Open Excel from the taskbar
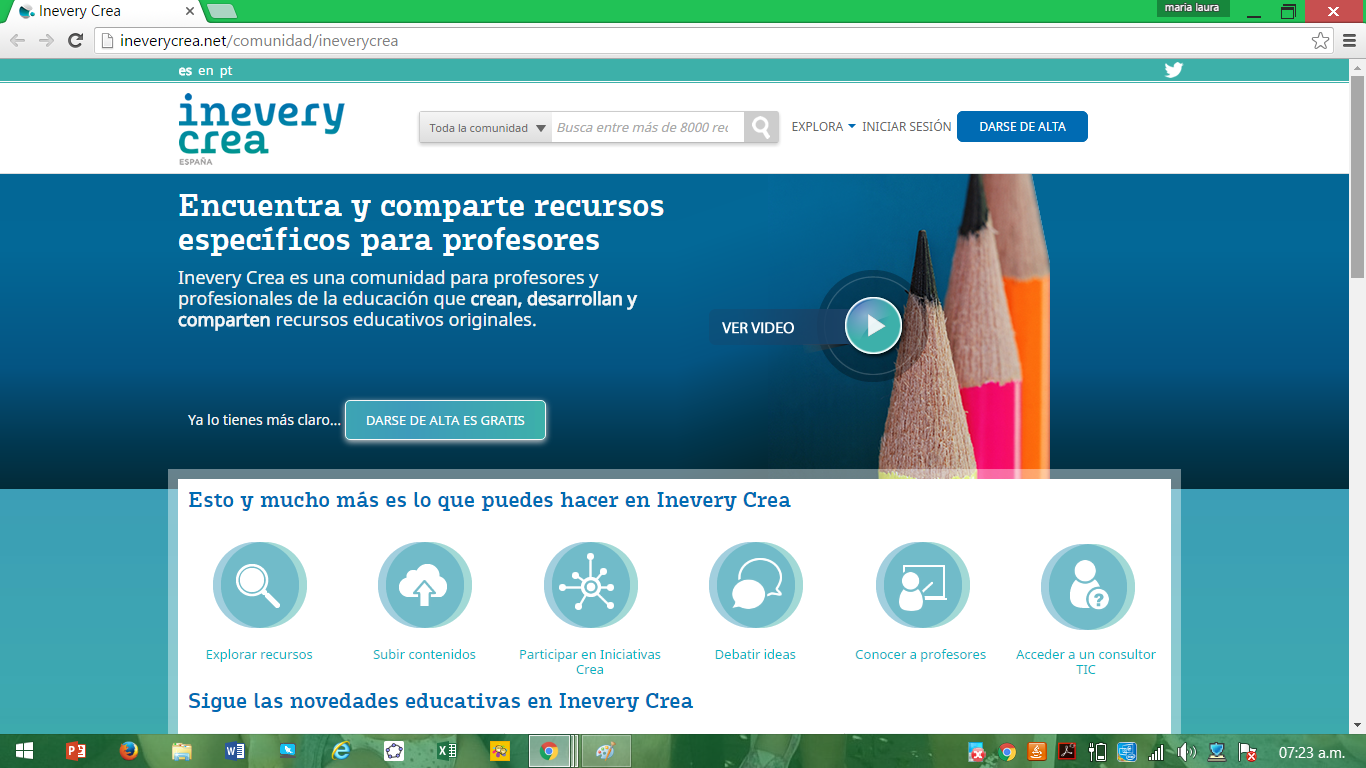The width and height of the screenshot is (1366, 768). [447, 751]
